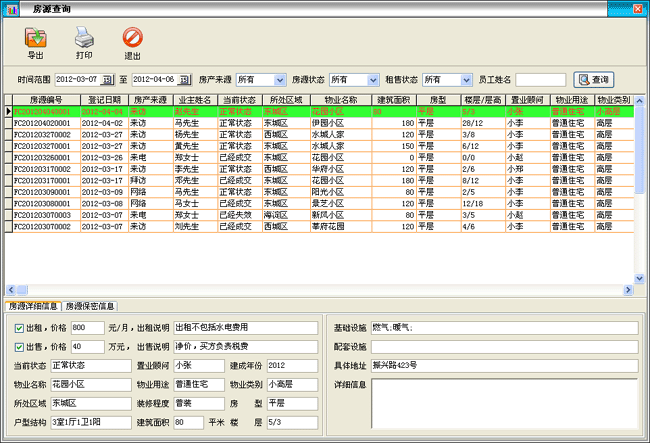Expand the 房源状态 status dropdown

click(371, 79)
